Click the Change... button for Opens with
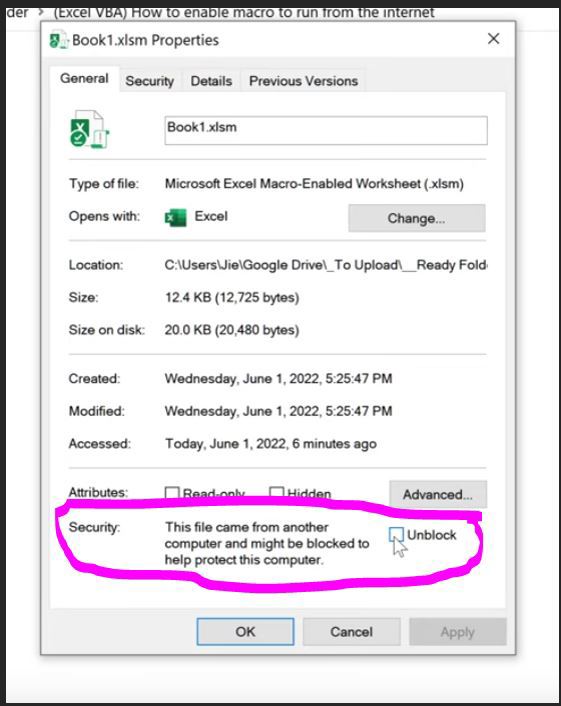Screen dimensions: 561x706 (x=416, y=218)
